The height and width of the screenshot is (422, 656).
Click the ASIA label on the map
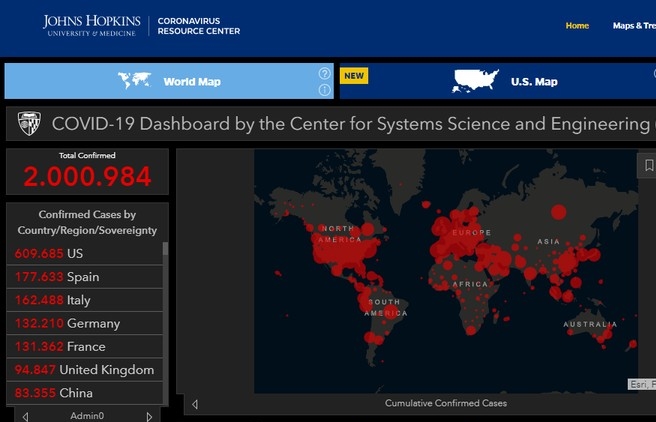(548, 242)
